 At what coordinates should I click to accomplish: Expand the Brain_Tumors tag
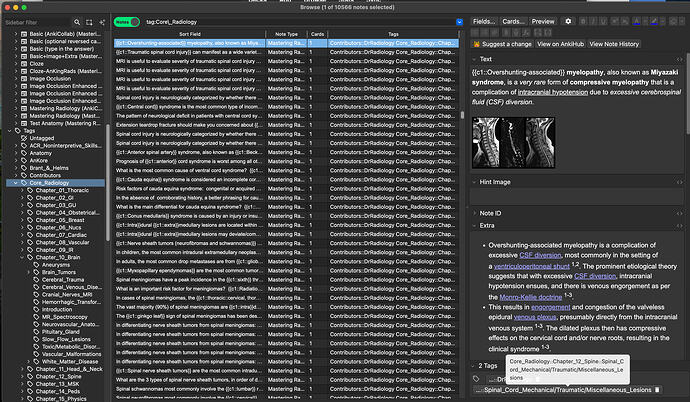tap(29, 272)
